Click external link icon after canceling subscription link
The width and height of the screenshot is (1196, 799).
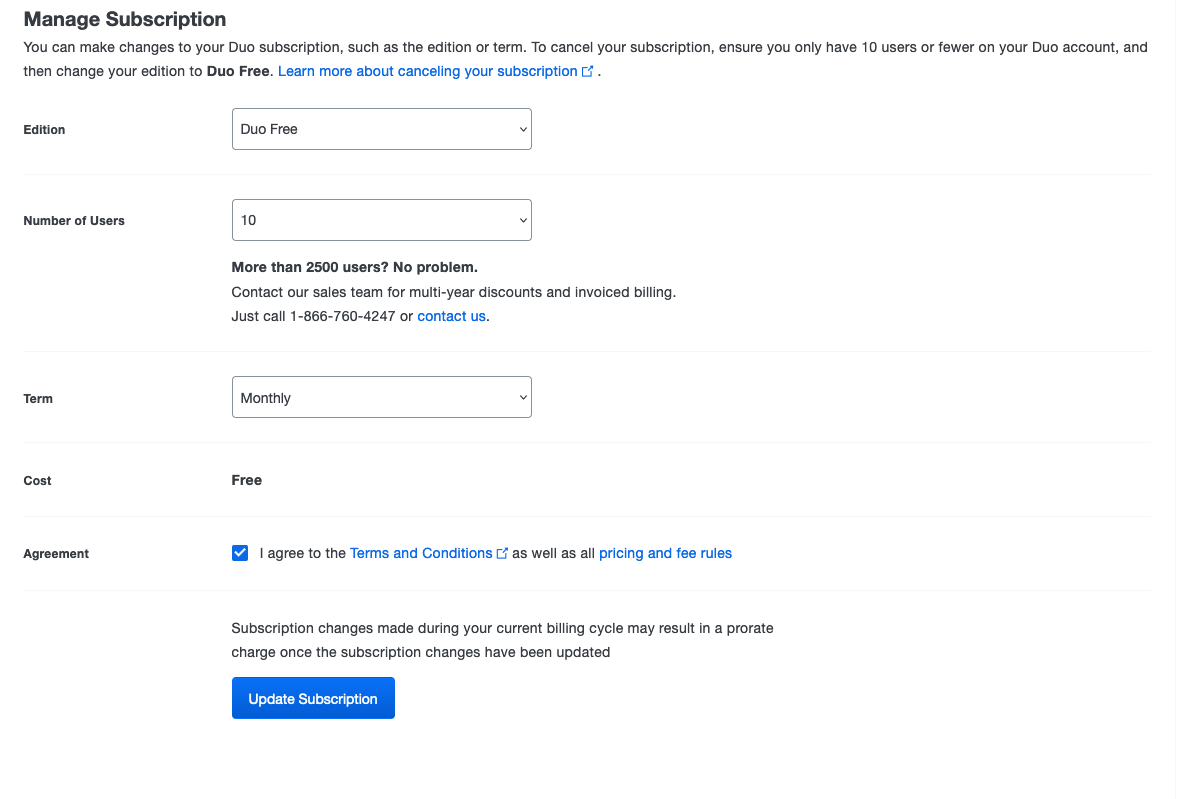[588, 72]
